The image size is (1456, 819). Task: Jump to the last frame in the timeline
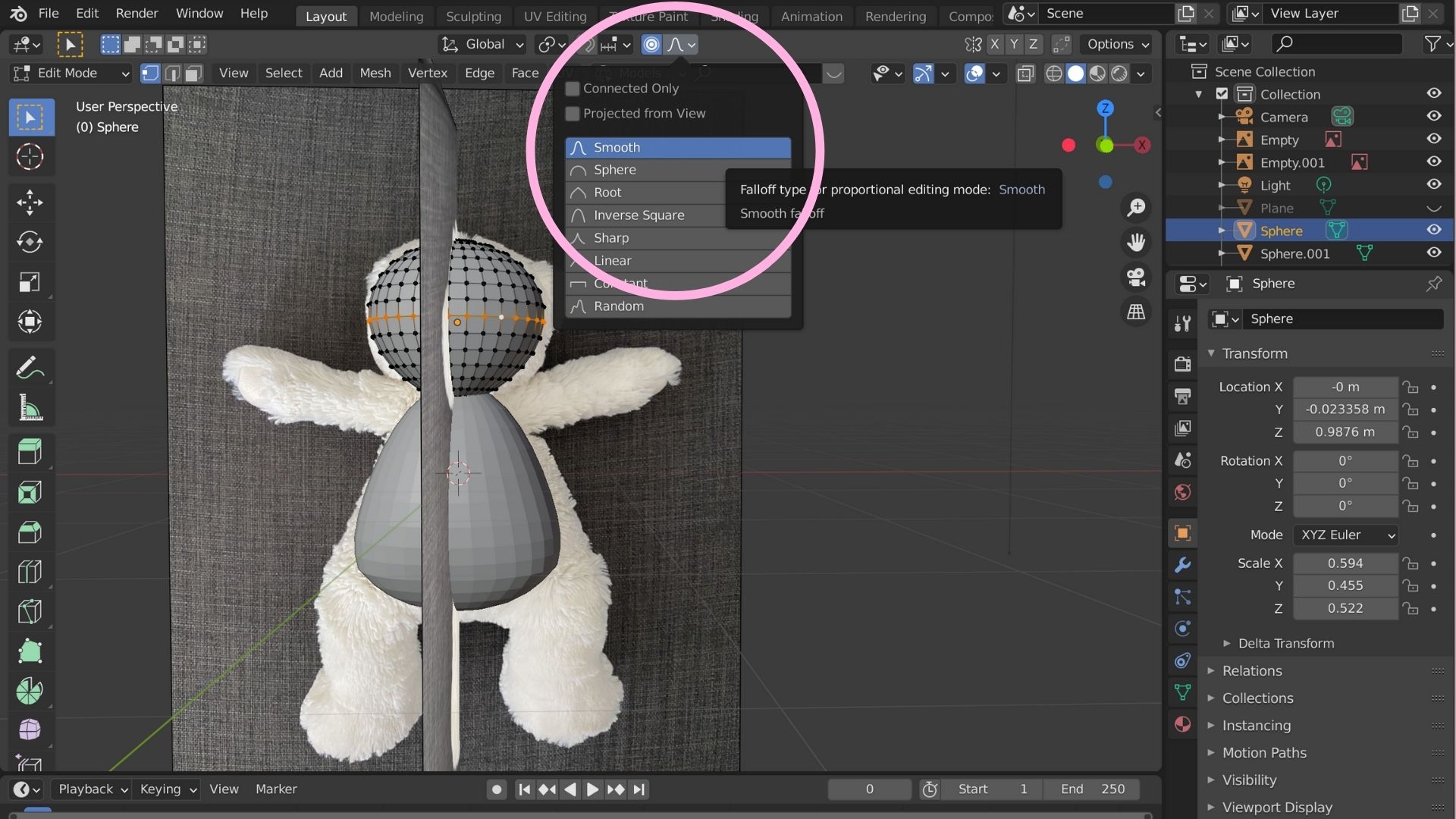[639, 789]
